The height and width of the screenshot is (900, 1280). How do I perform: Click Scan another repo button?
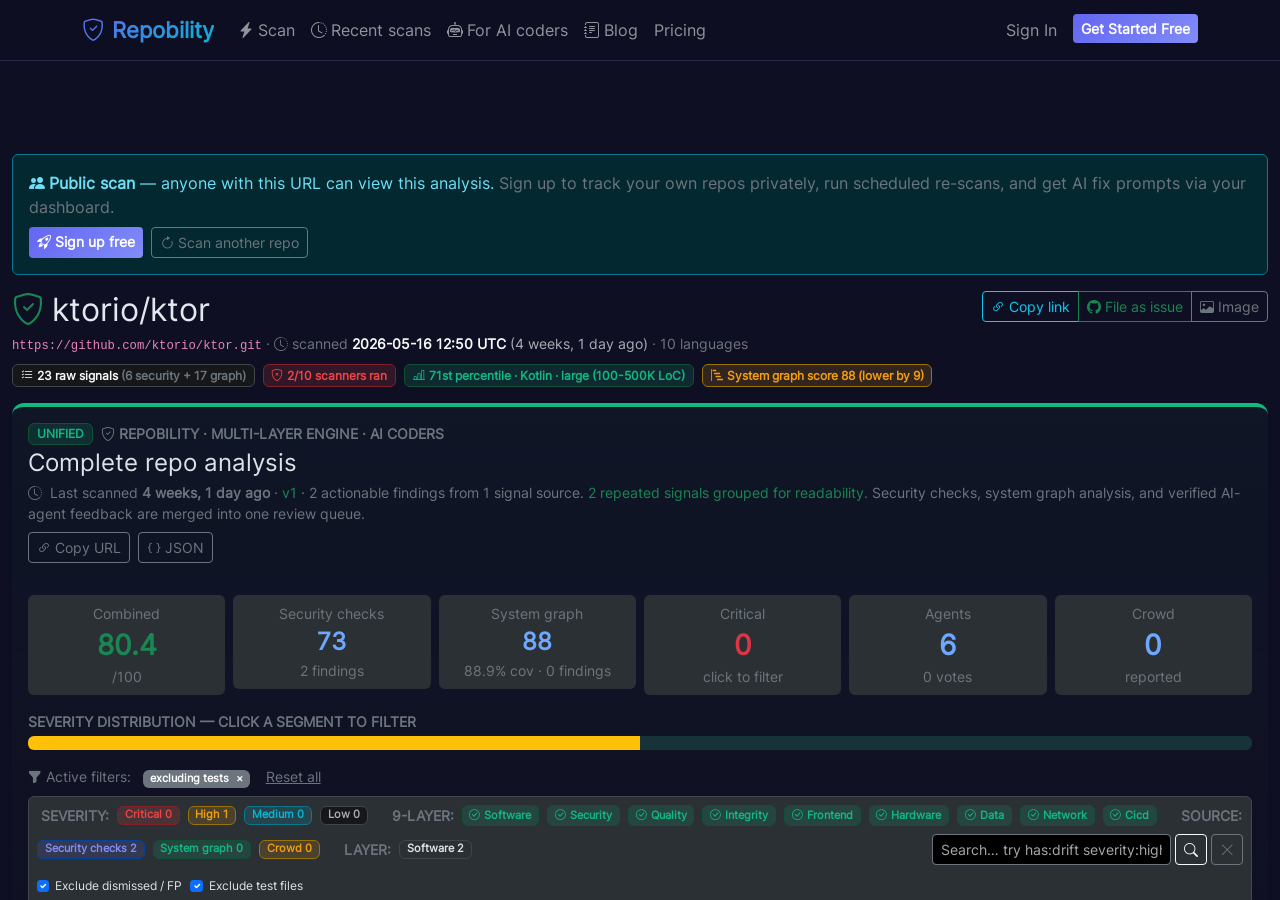[229, 242]
